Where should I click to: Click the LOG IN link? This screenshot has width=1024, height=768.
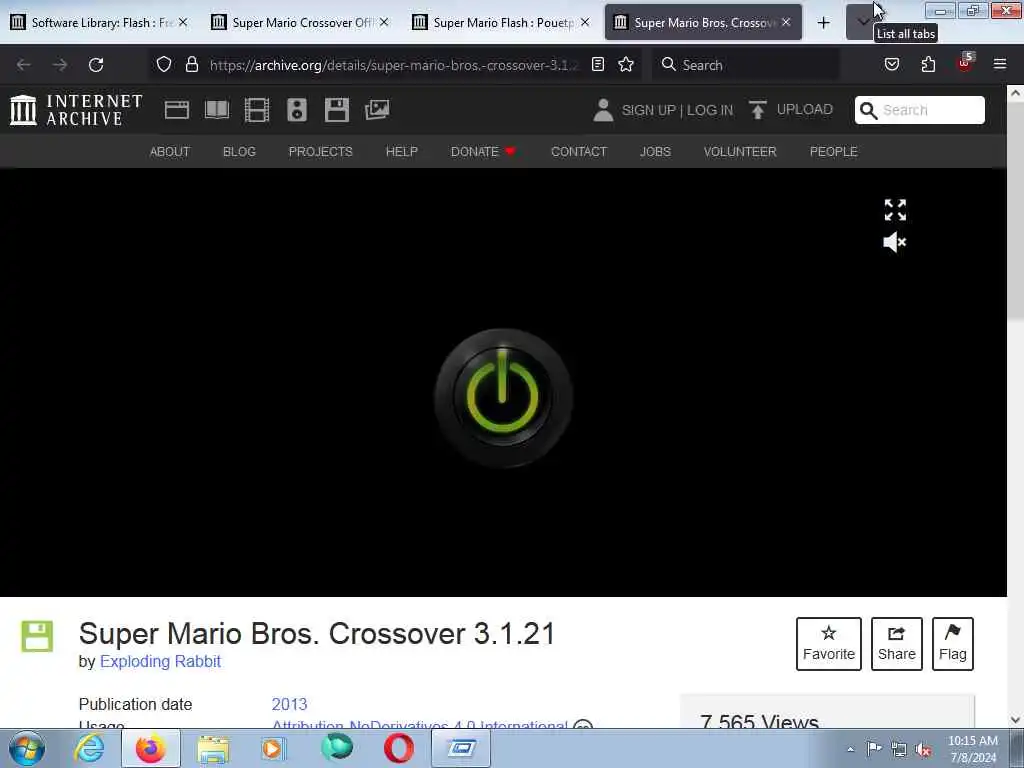[x=710, y=110]
